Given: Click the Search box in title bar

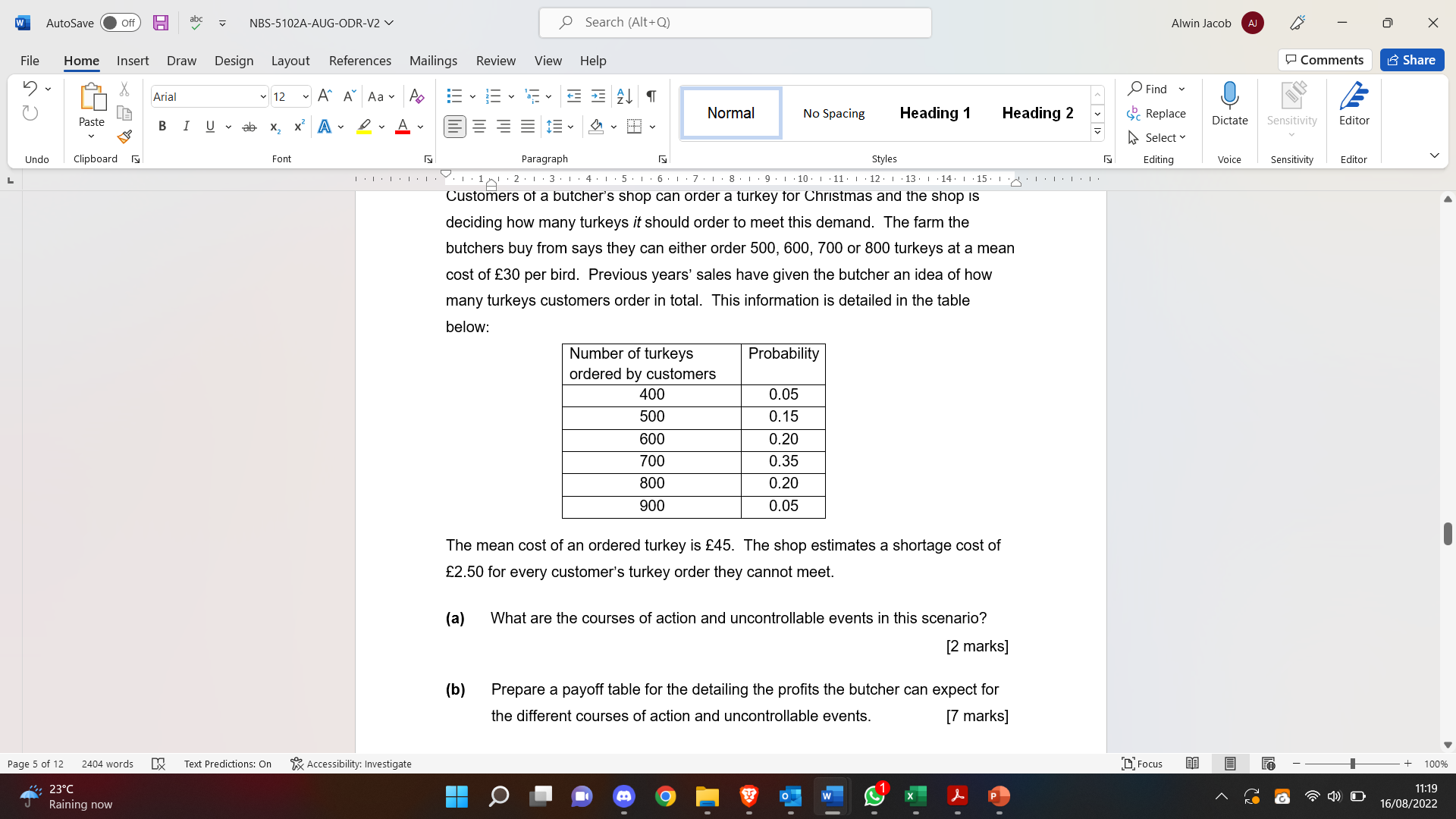Looking at the screenshot, I should [x=735, y=23].
